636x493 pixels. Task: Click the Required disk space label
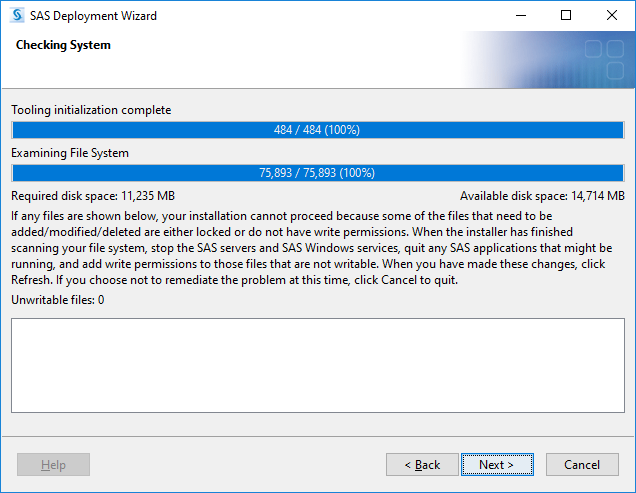(x=93, y=196)
